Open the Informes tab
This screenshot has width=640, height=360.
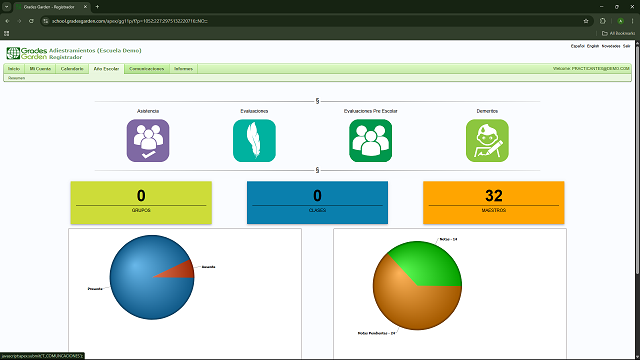click(x=184, y=69)
